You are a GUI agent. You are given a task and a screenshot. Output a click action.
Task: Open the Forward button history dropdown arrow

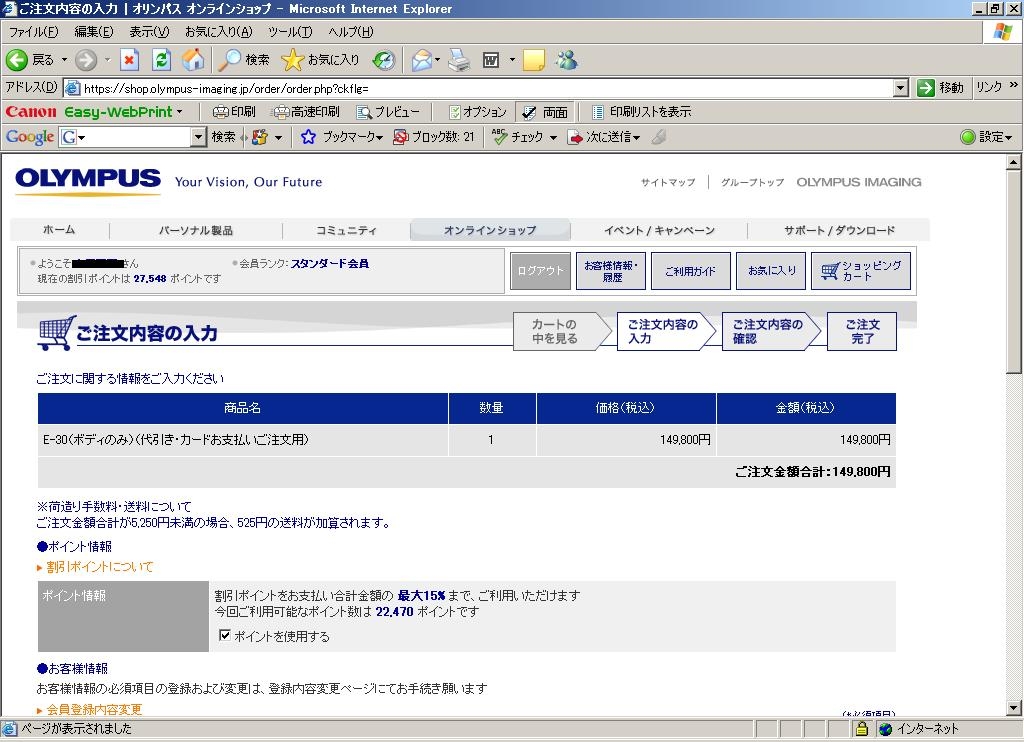tap(108, 59)
